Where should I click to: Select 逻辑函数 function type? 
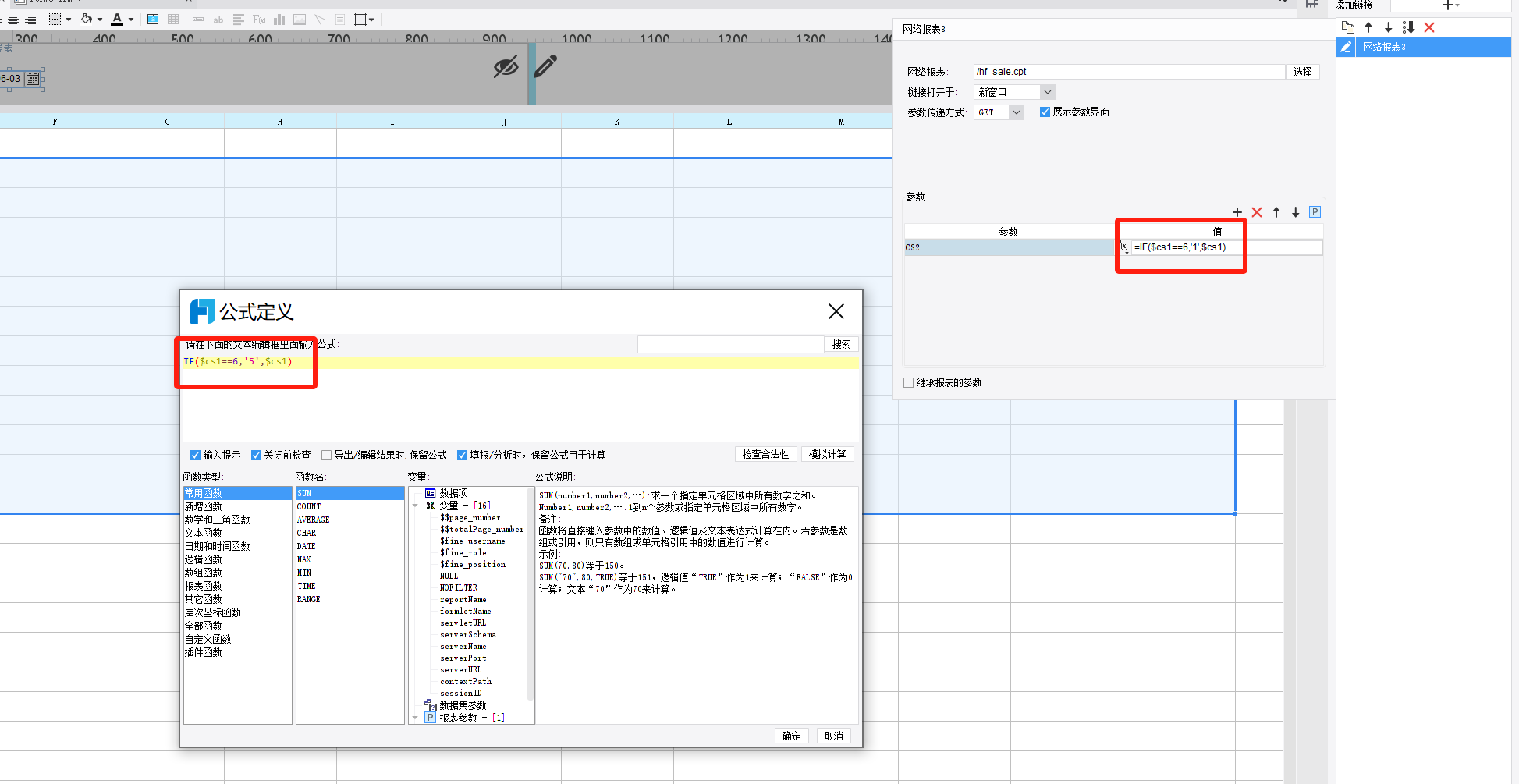[x=204, y=559]
